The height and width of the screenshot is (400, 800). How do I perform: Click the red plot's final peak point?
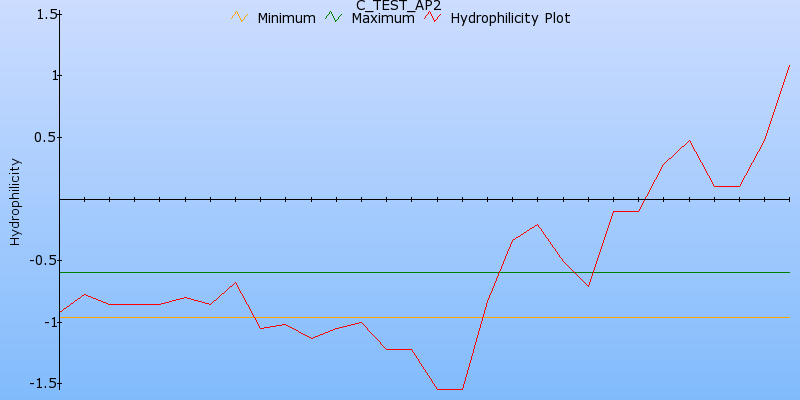(789, 65)
